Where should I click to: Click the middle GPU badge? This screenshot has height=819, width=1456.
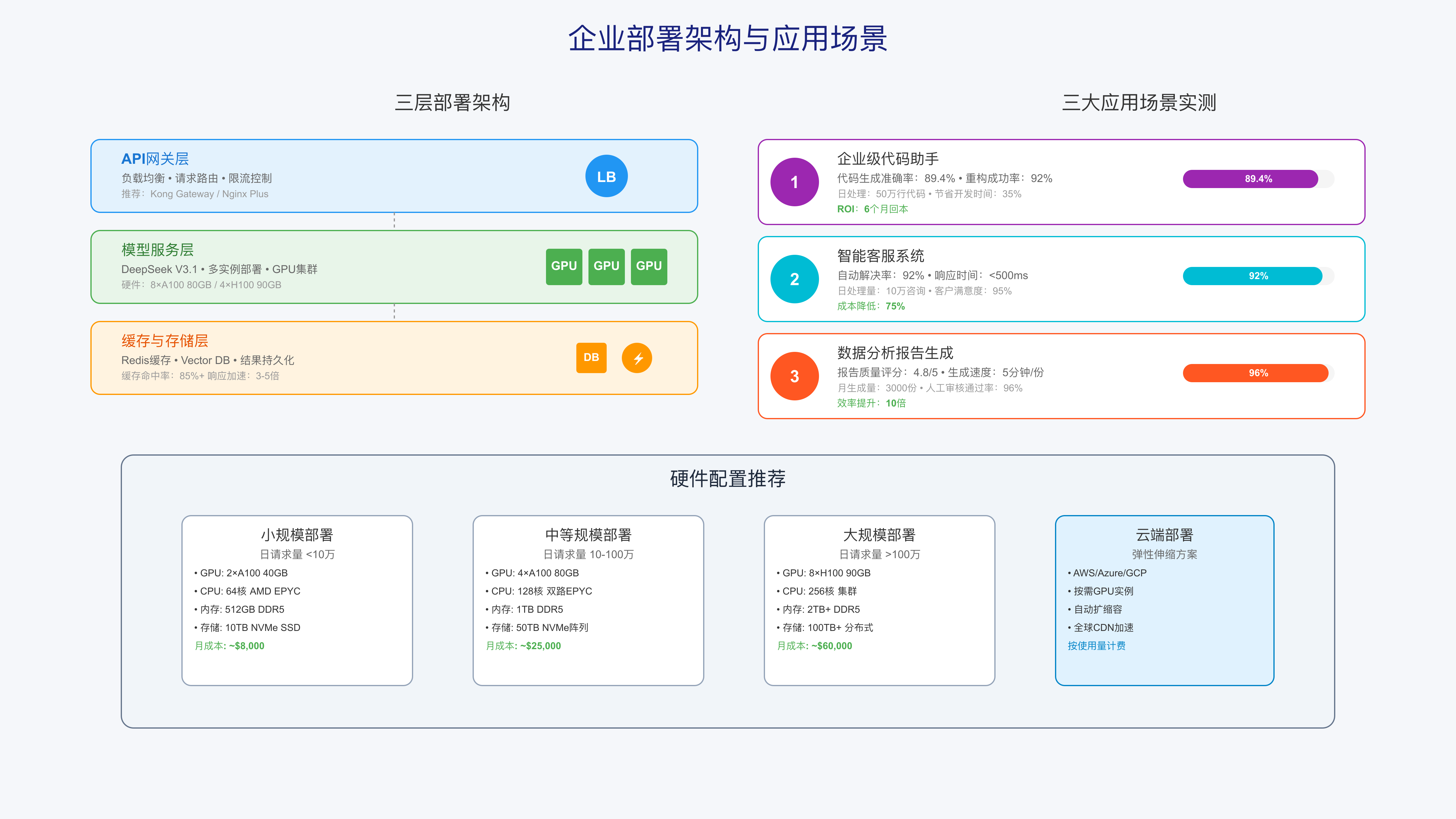coord(606,266)
